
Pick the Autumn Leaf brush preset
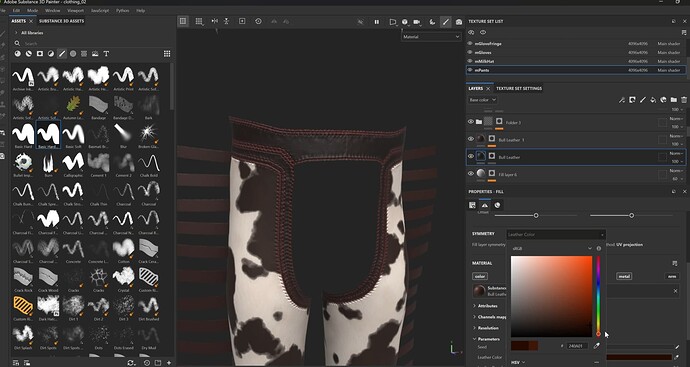(73, 105)
